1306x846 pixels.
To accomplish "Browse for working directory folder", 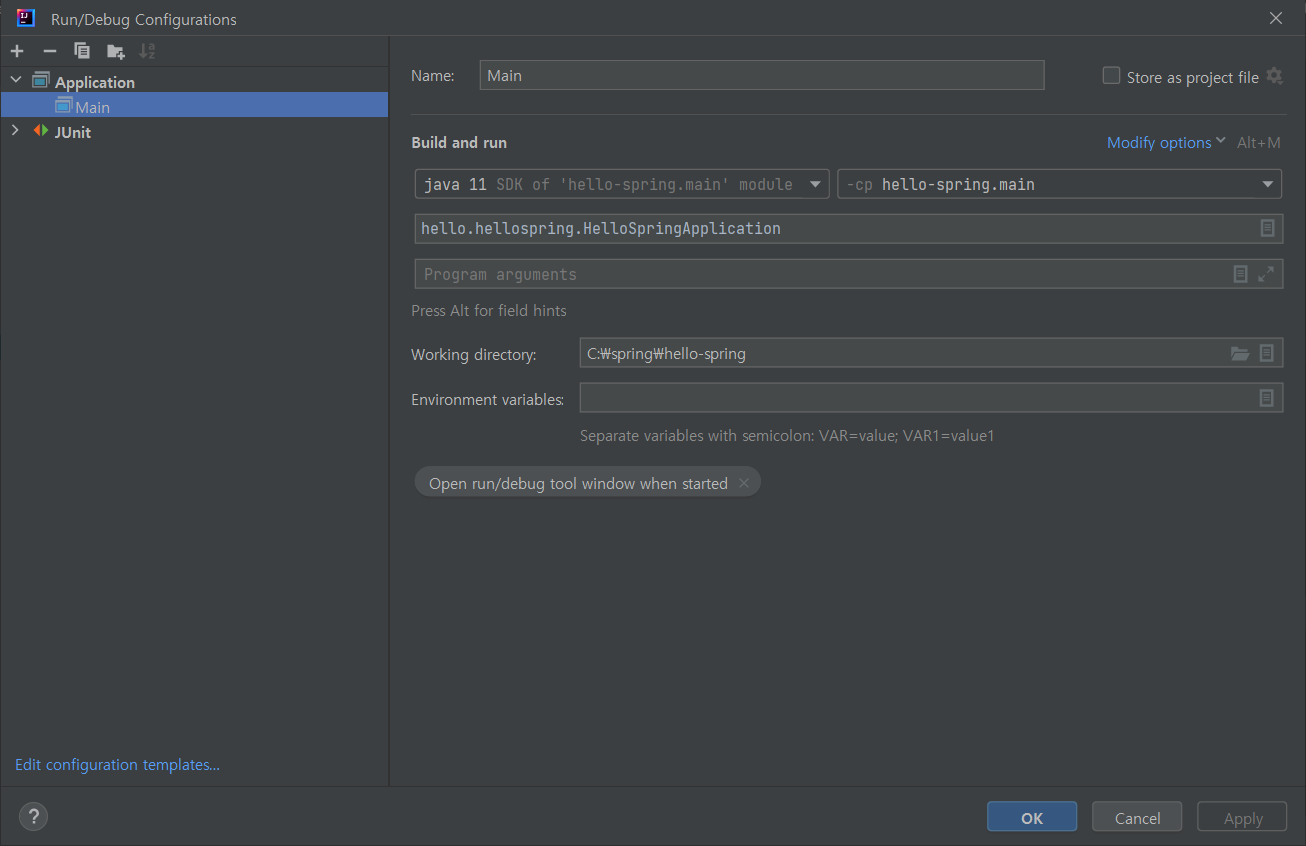I will tap(1240, 353).
